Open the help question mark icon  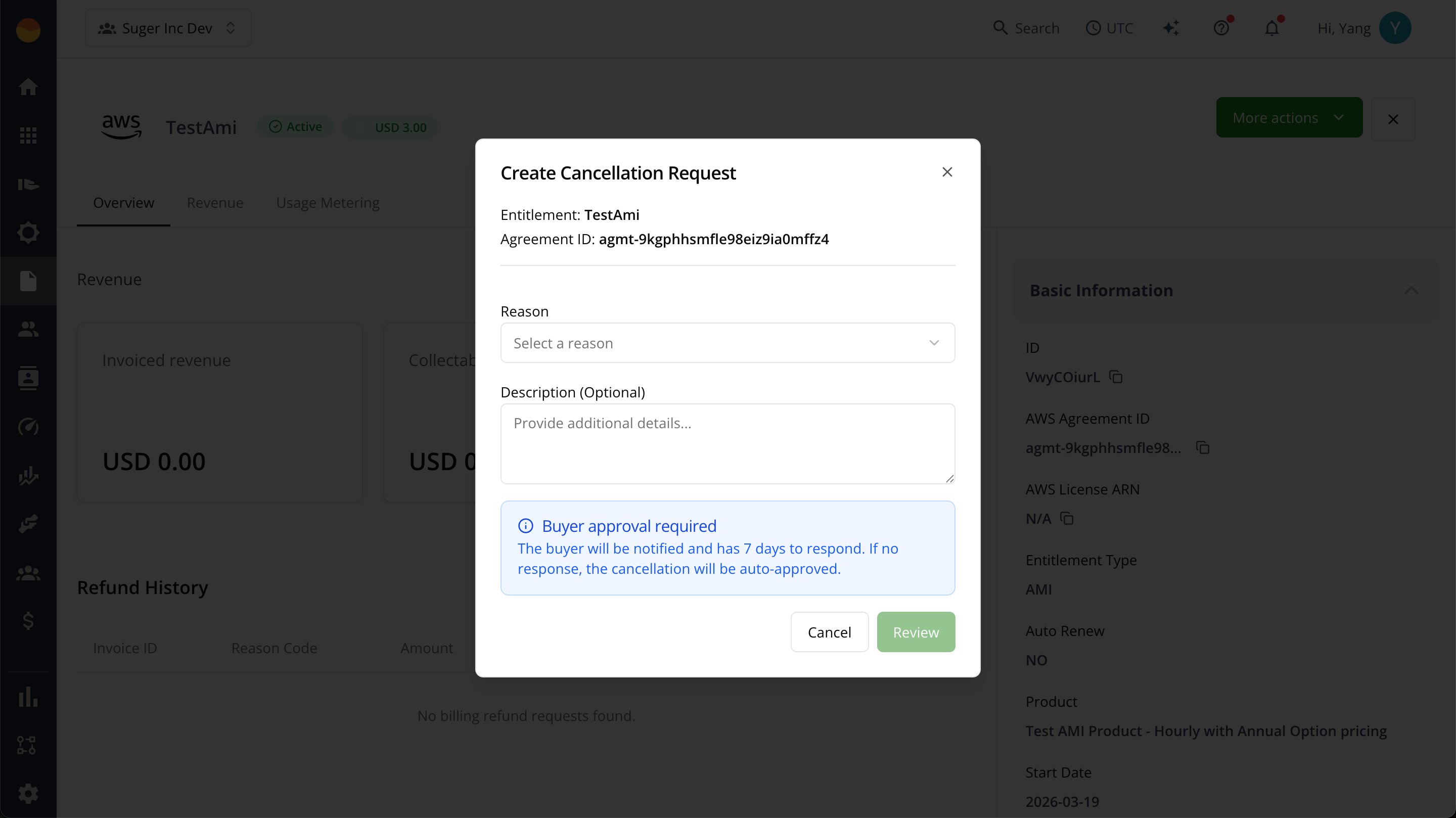click(x=1222, y=28)
